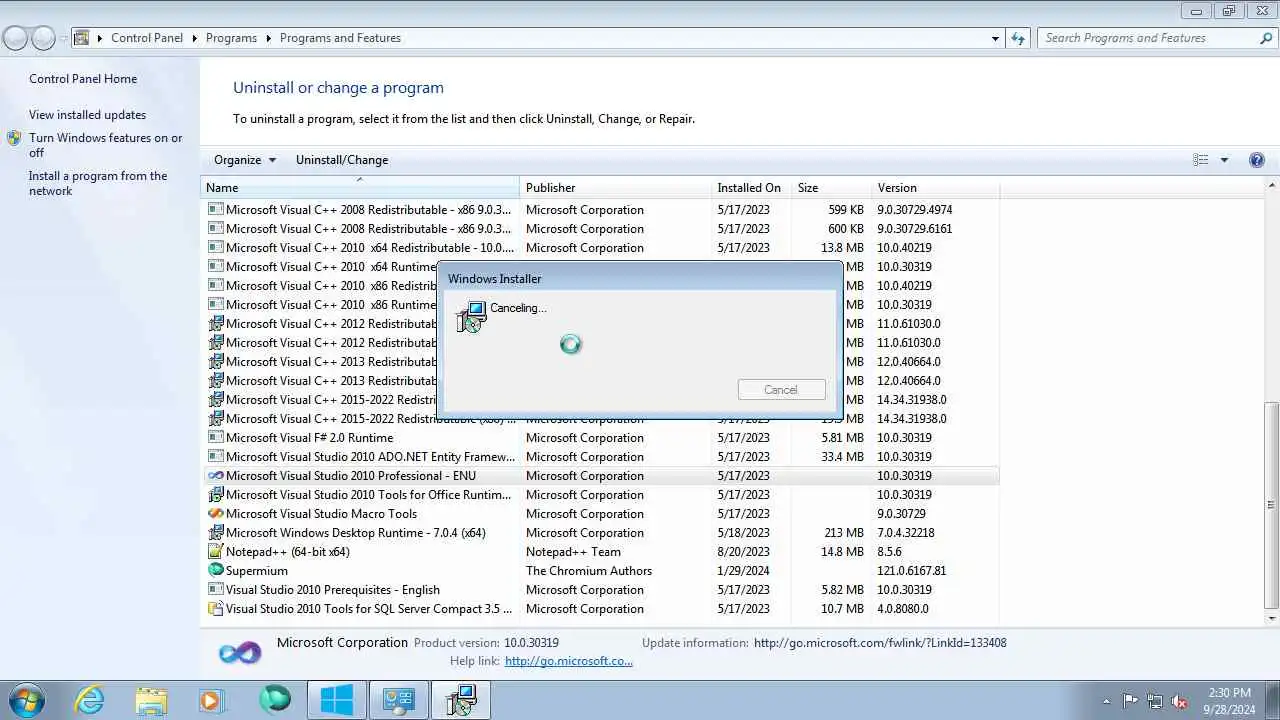Open View installed updates link

coord(87,115)
